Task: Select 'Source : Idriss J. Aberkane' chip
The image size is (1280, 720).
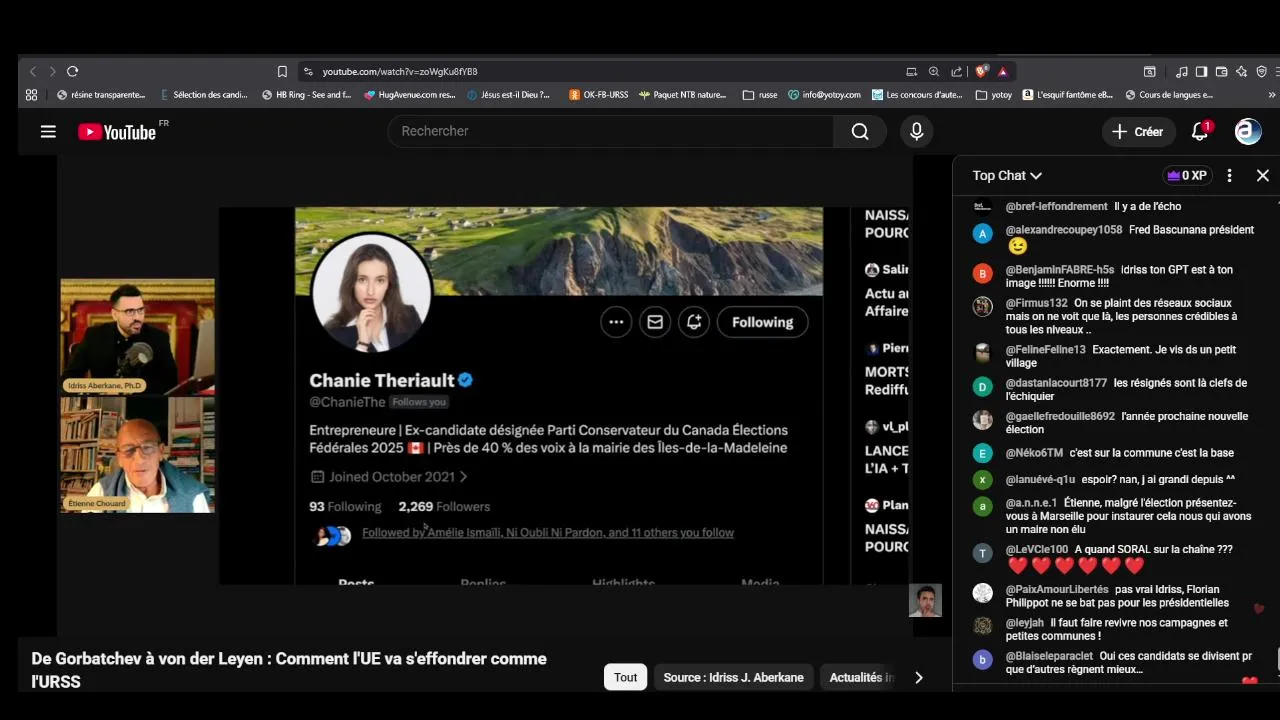Action: coord(733,677)
